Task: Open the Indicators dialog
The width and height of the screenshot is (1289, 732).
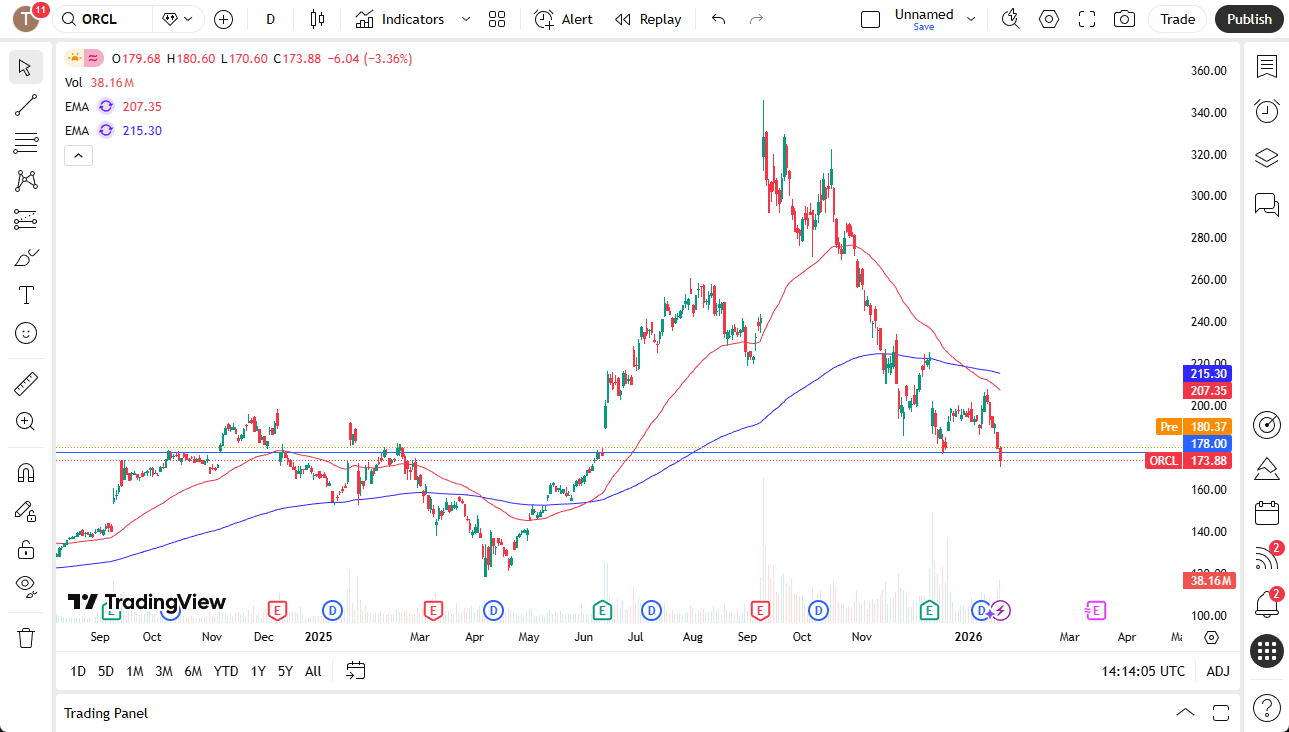Action: (x=400, y=19)
